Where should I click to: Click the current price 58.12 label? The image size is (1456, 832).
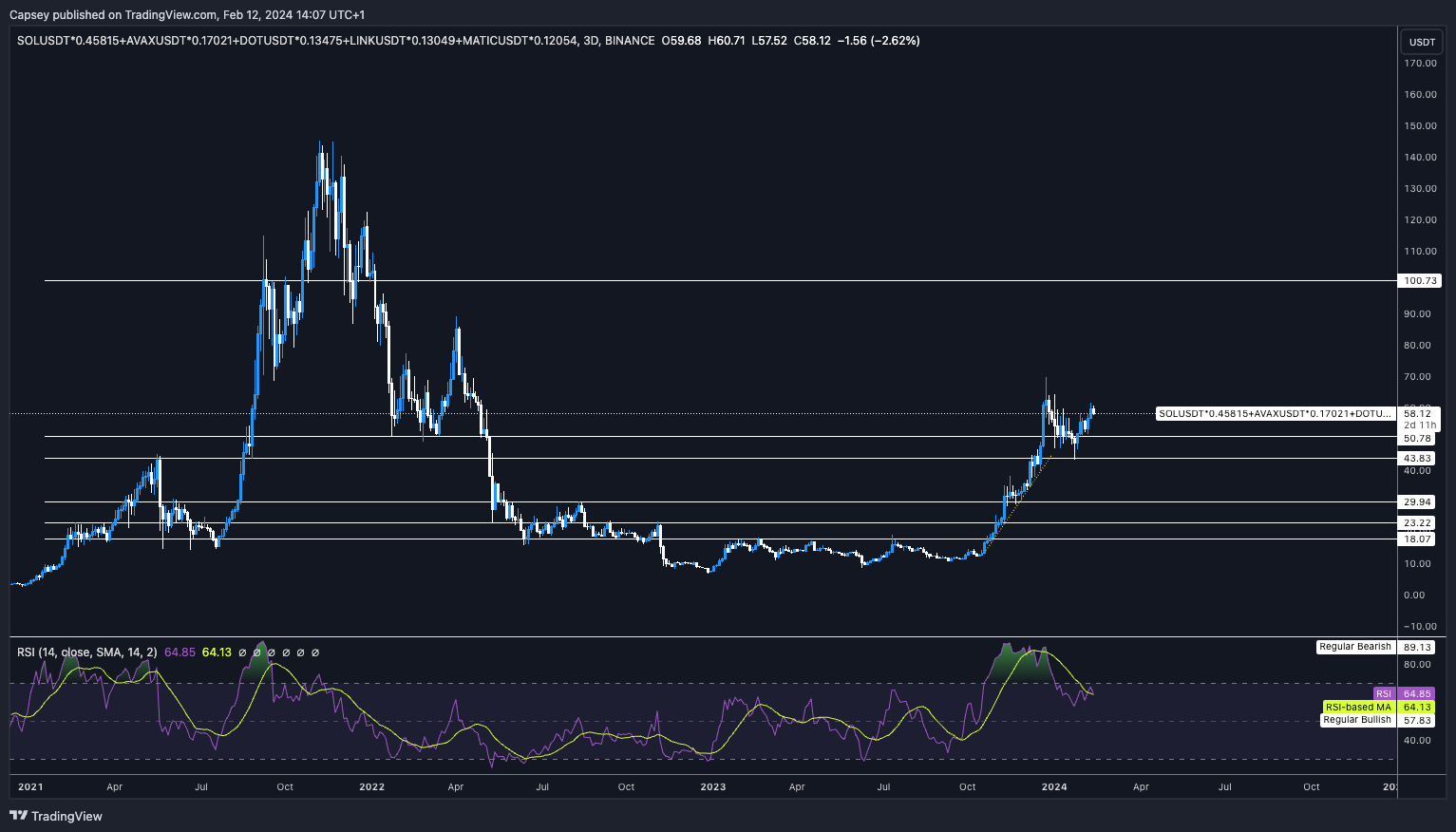click(1417, 414)
